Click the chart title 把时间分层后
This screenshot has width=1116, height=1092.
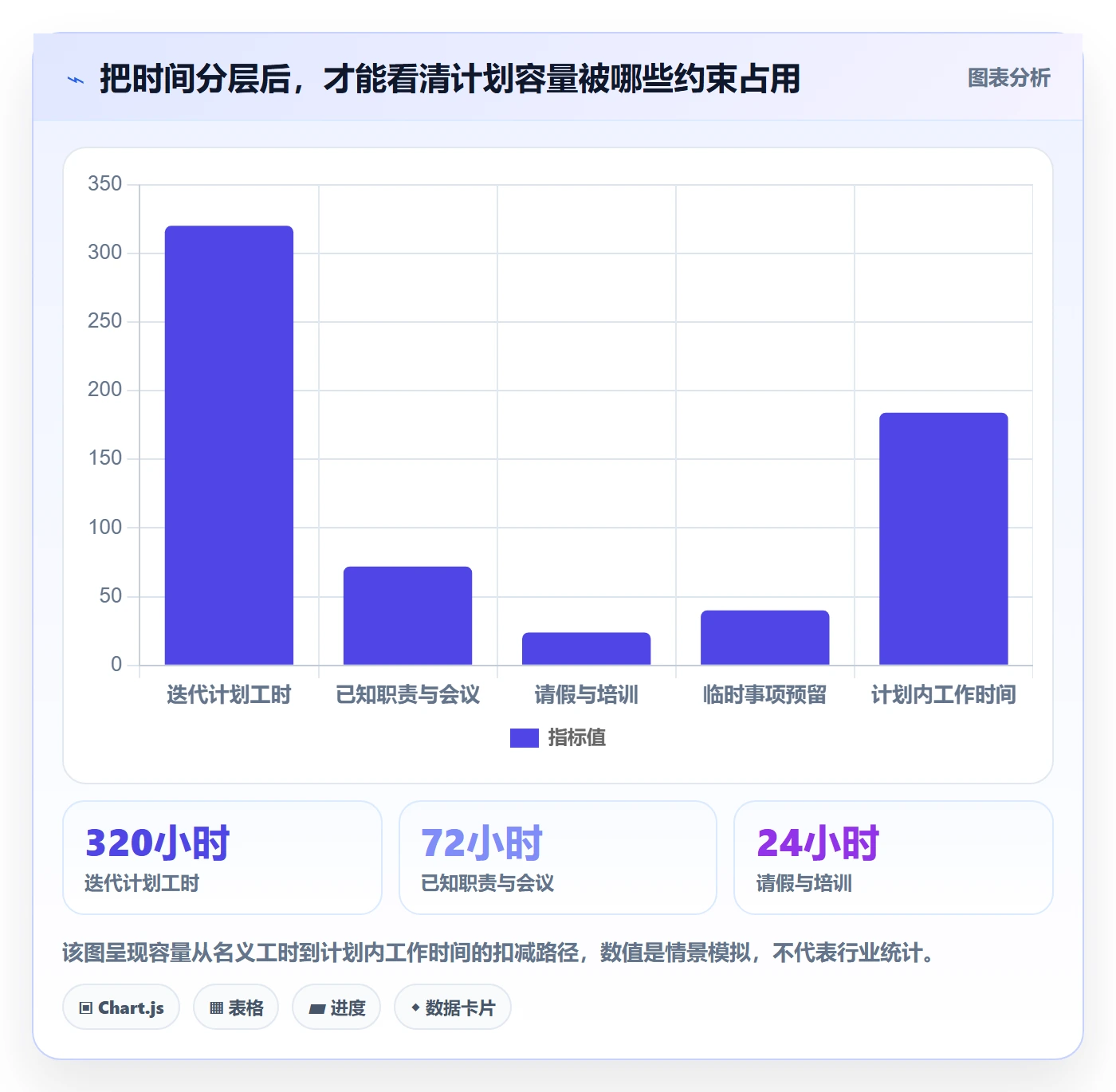pos(450,79)
